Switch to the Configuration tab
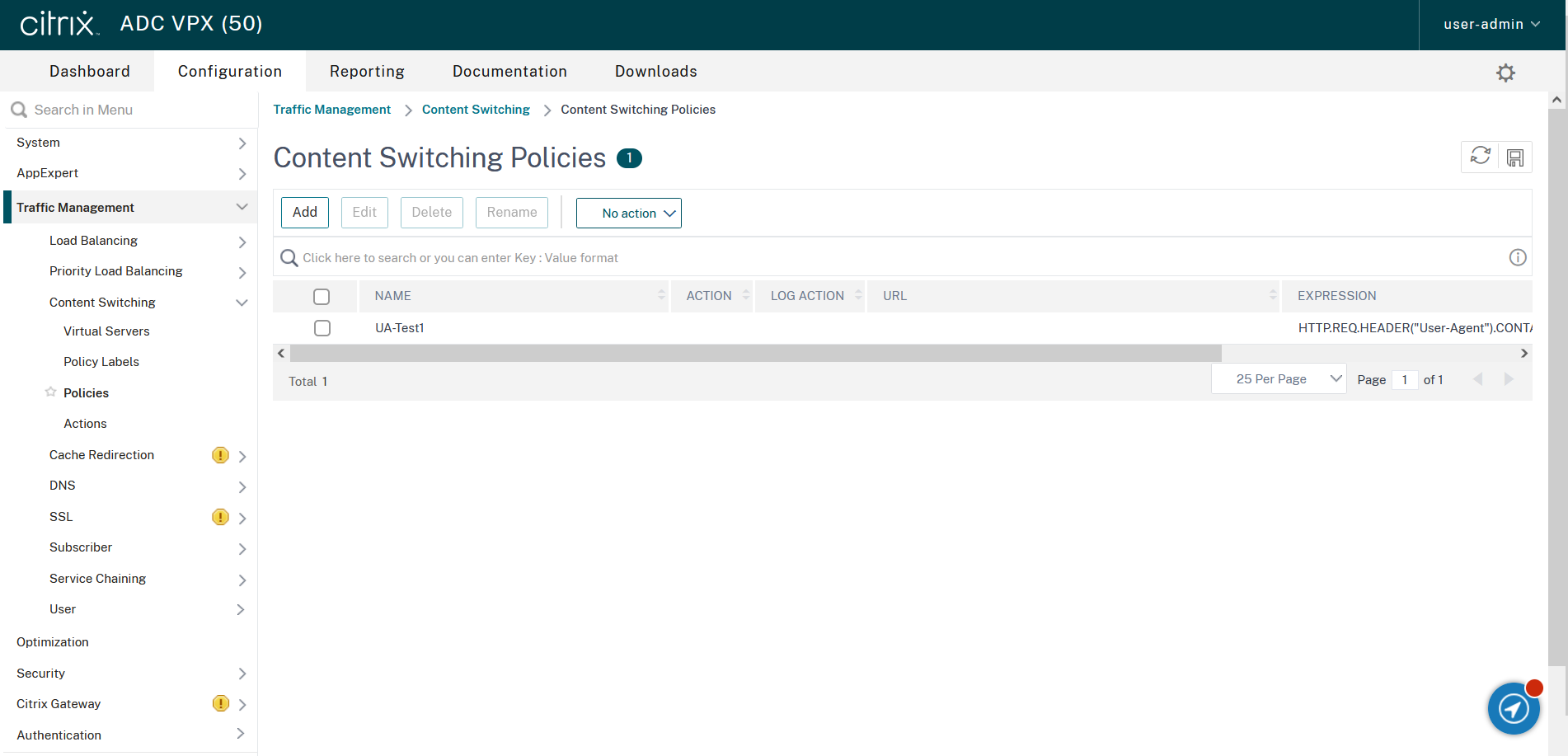 pyautogui.click(x=230, y=72)
